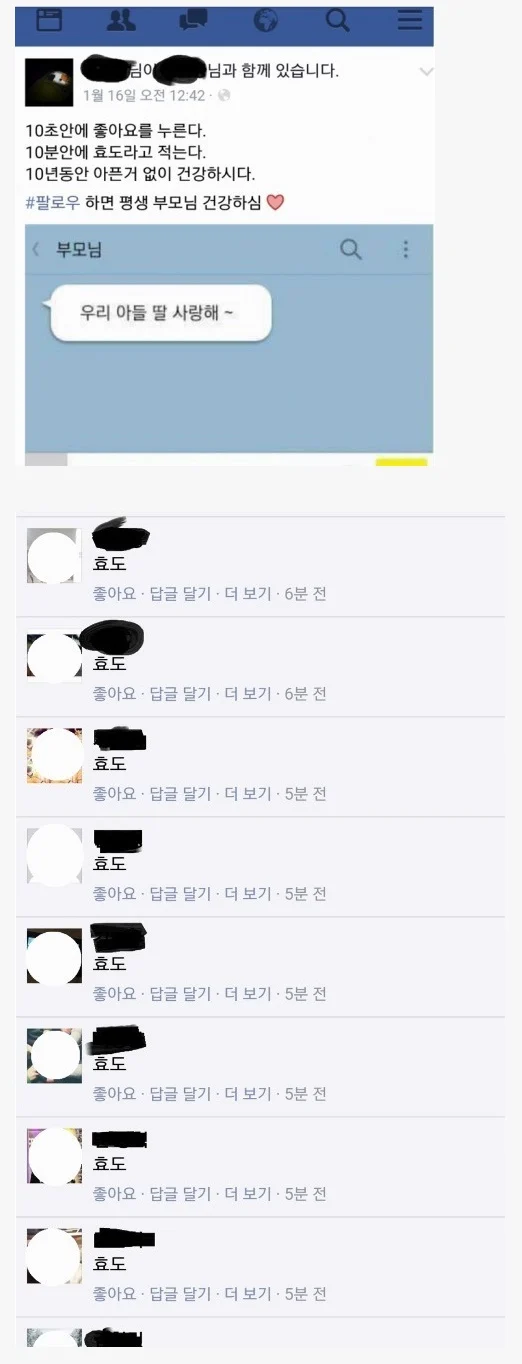Open the messages chat icon
Screen dimensions: 522x1364
193,19
